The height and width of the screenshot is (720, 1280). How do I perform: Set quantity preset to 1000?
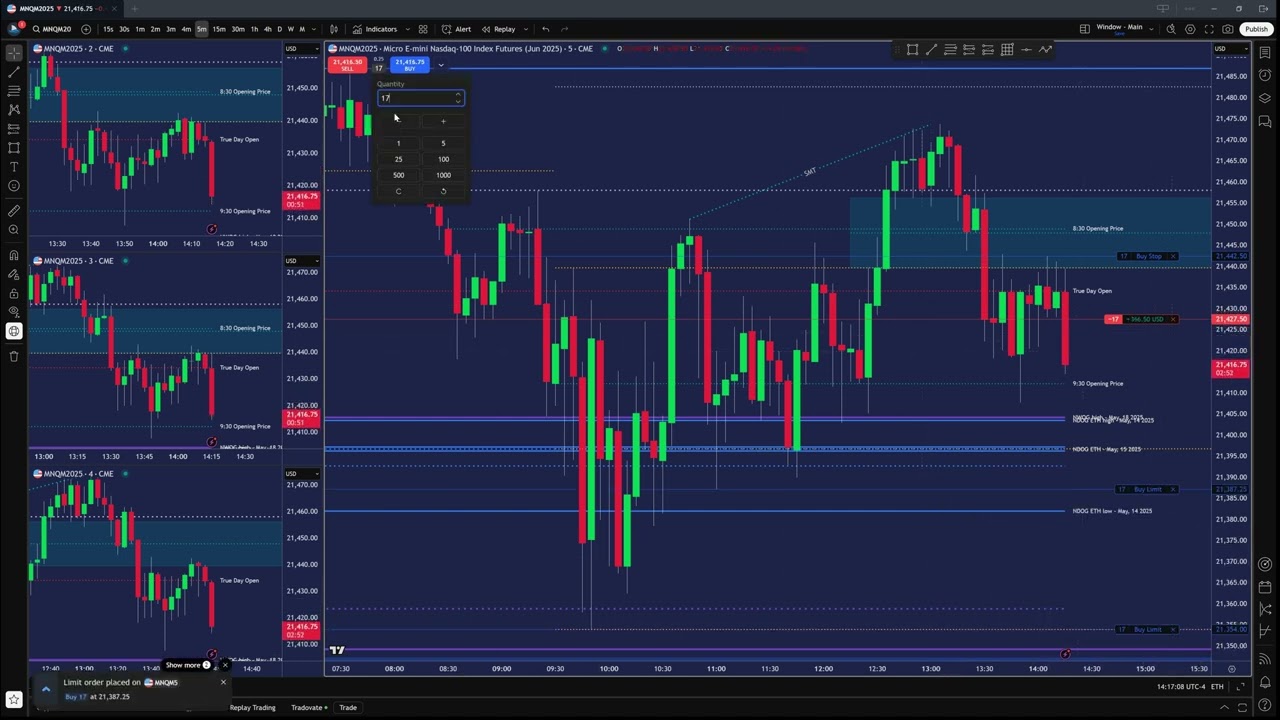tap(443, 175)
